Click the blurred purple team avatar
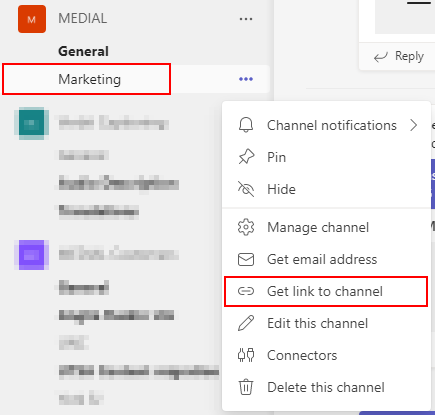 point(32,255)
